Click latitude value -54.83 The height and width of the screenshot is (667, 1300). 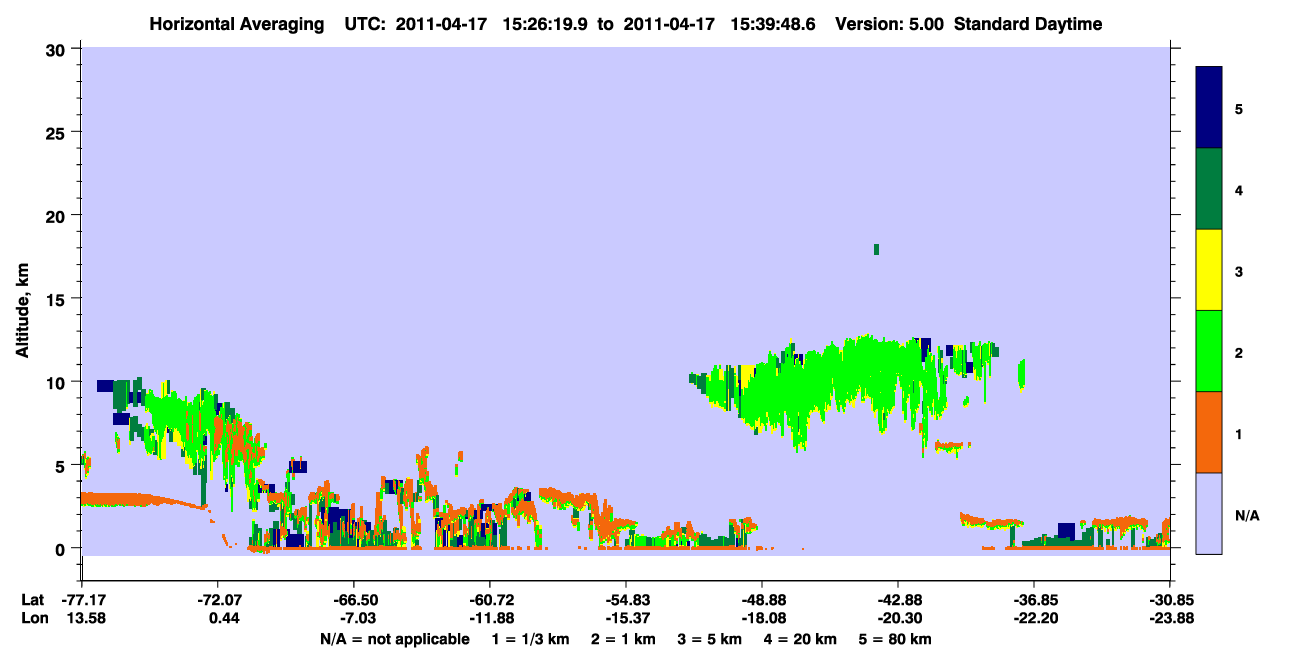pos(626,599)
